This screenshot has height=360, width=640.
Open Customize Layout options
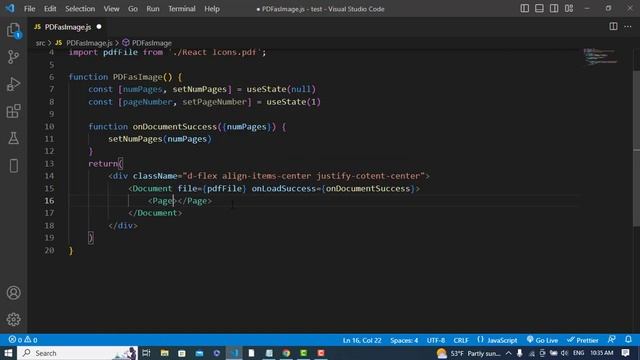coord(569,9)
